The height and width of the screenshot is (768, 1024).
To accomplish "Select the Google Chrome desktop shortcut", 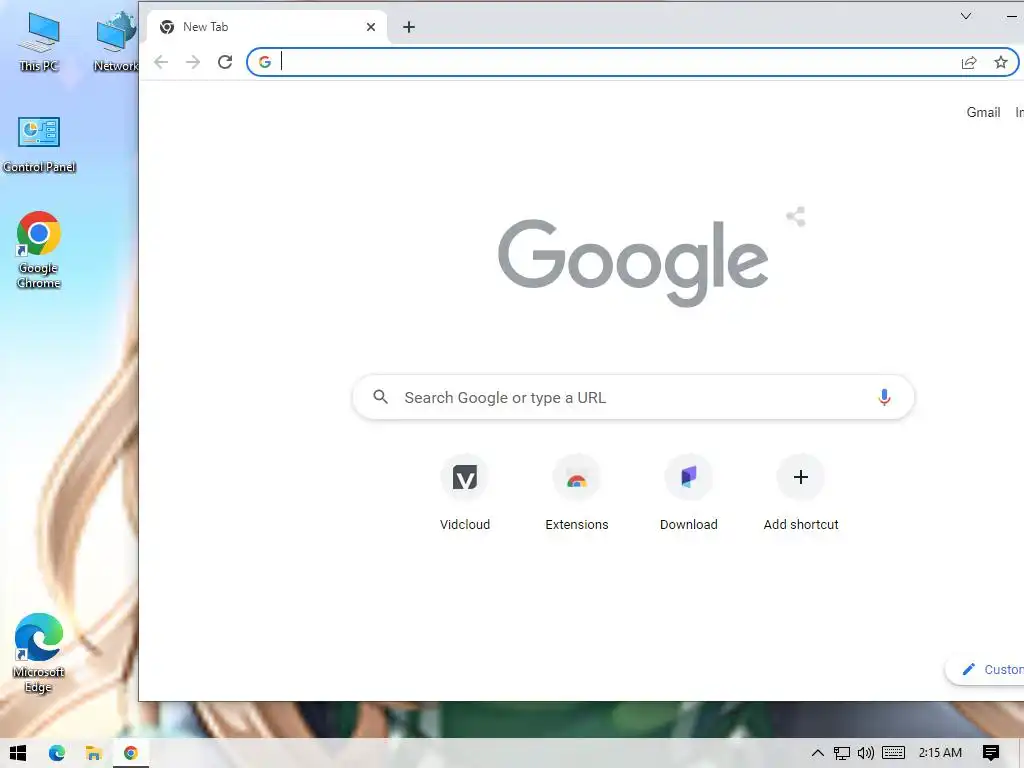I will [39, 250].
